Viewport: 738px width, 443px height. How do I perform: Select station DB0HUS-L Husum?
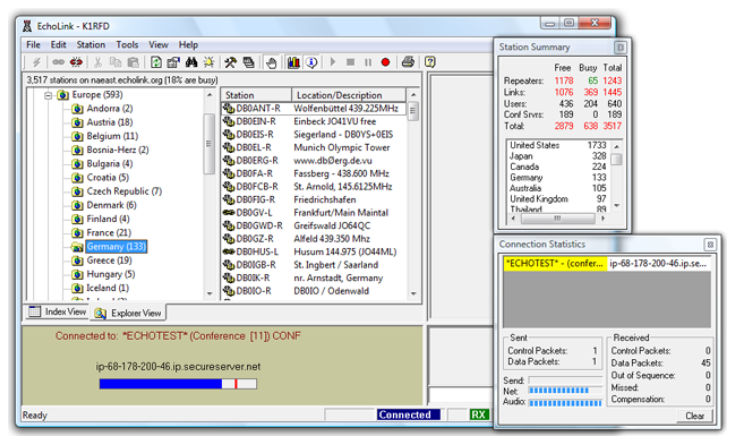pos(313,252)
